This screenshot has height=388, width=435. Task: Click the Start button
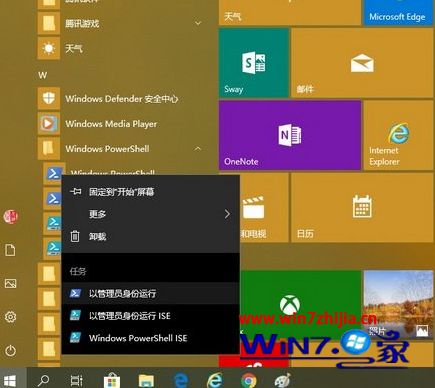(10, 380)
